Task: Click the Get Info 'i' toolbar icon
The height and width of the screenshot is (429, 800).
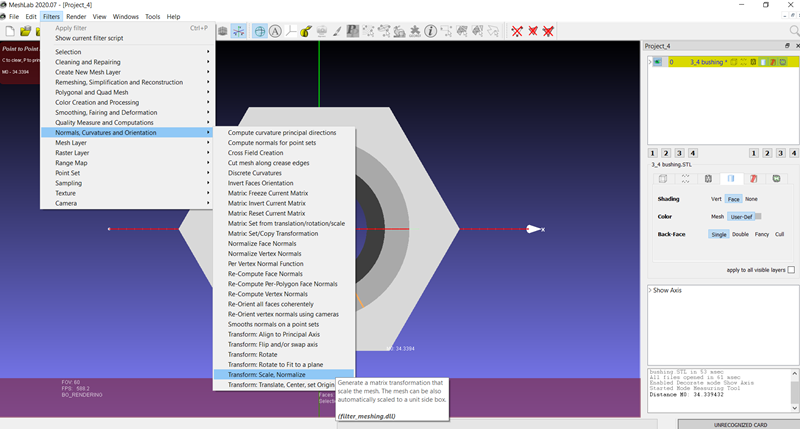Action: pos(431,32)
